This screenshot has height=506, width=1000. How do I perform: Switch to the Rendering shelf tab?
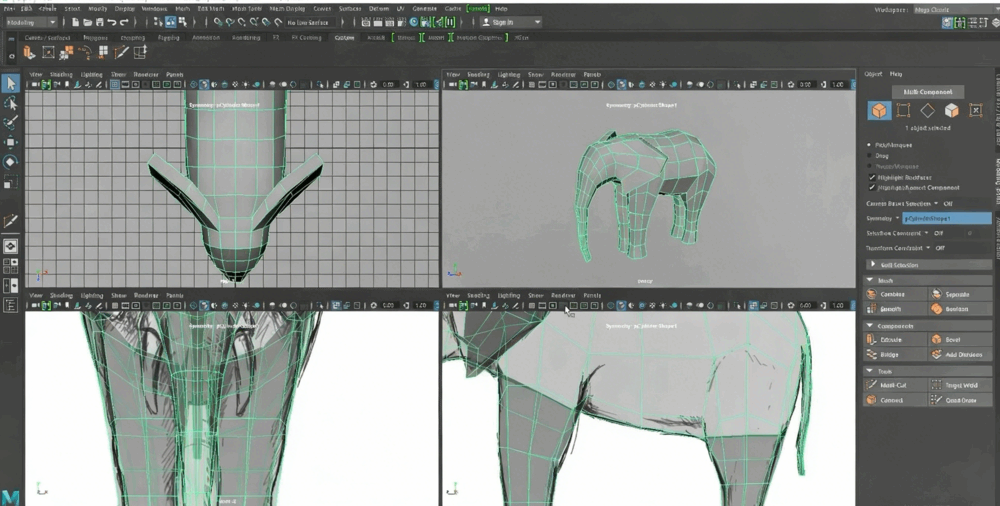coord(245,38)
